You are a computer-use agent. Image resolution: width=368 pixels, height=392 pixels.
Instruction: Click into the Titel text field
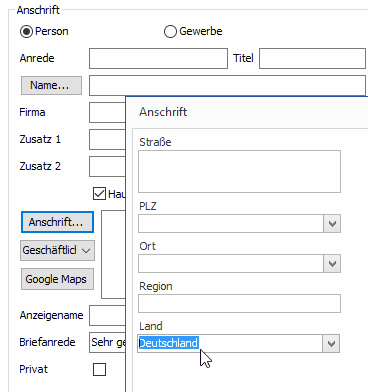click(x=312, y=58)
